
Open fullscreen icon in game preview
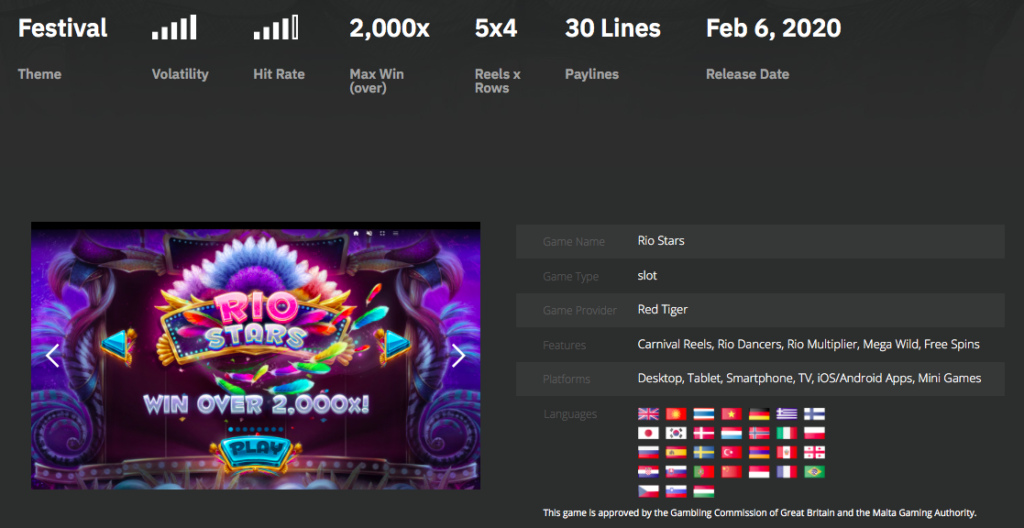pos(383,233)
